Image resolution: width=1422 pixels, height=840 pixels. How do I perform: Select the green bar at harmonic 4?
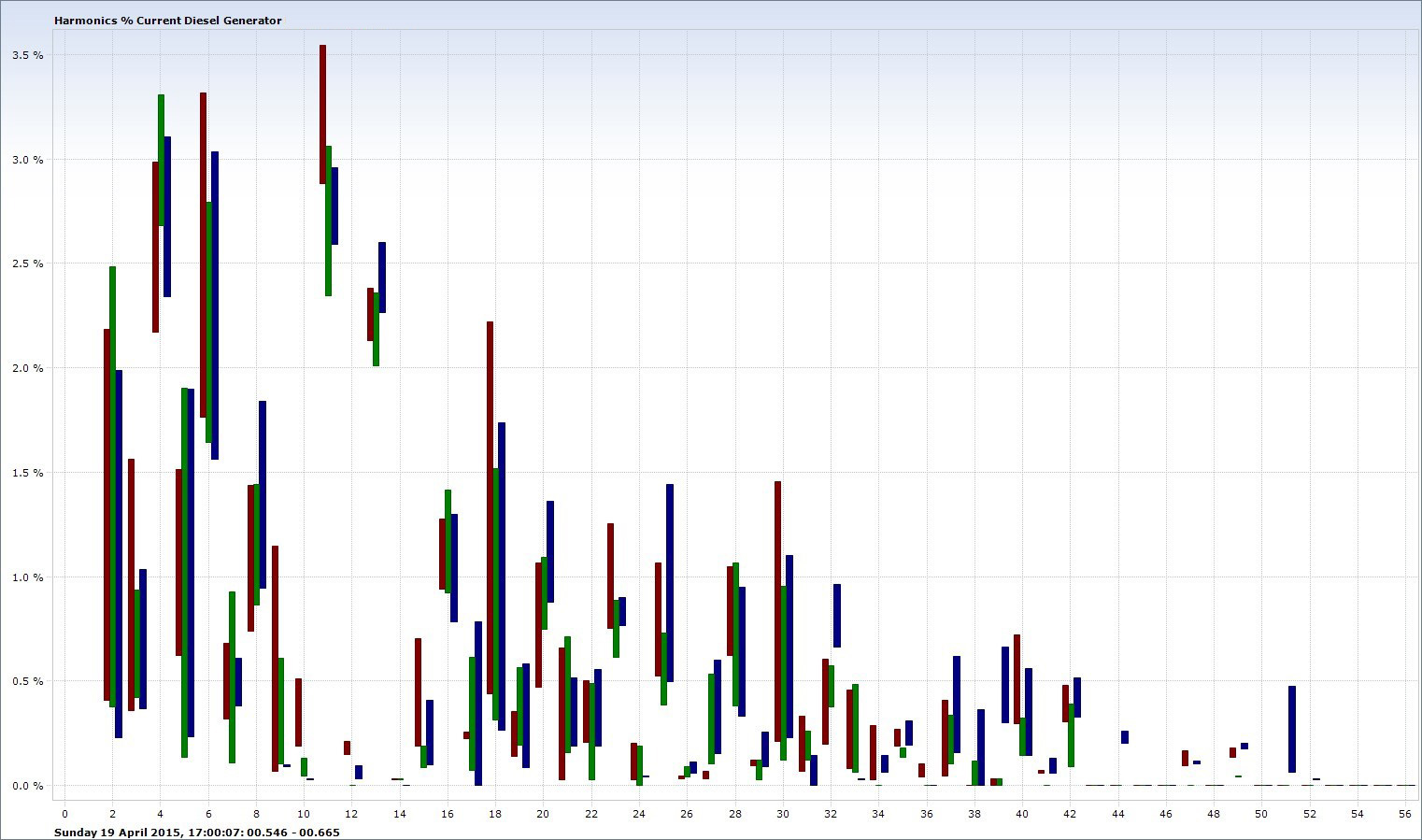(x=161, y=160)
